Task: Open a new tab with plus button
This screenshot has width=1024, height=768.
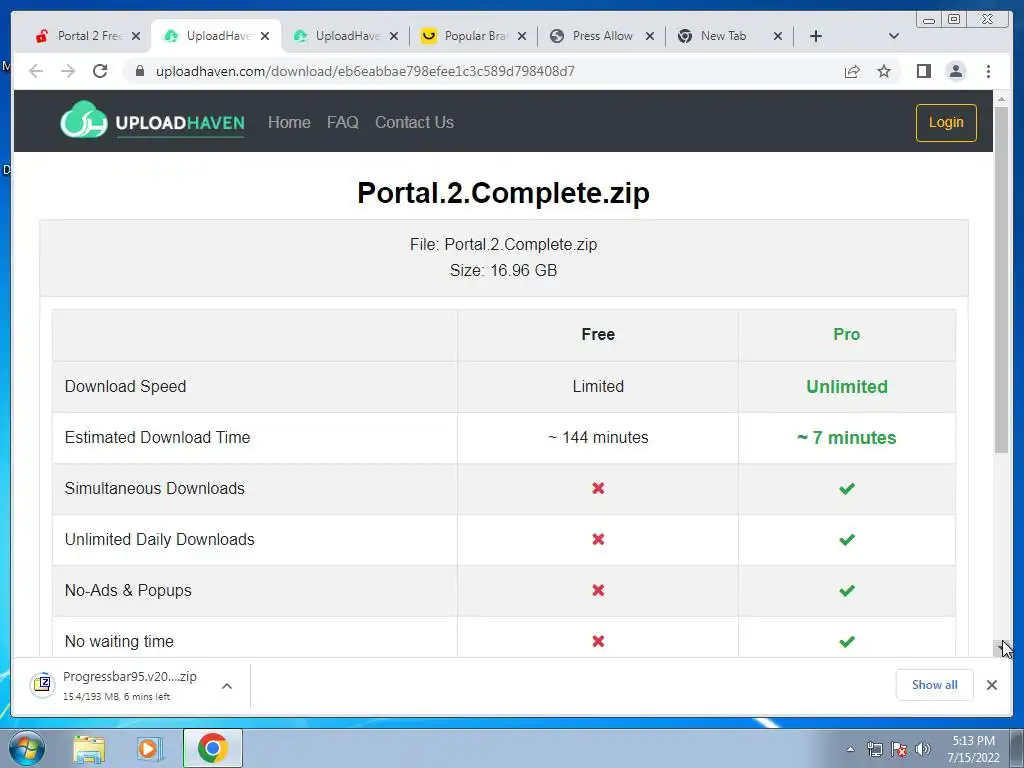Action: (816, 36)
